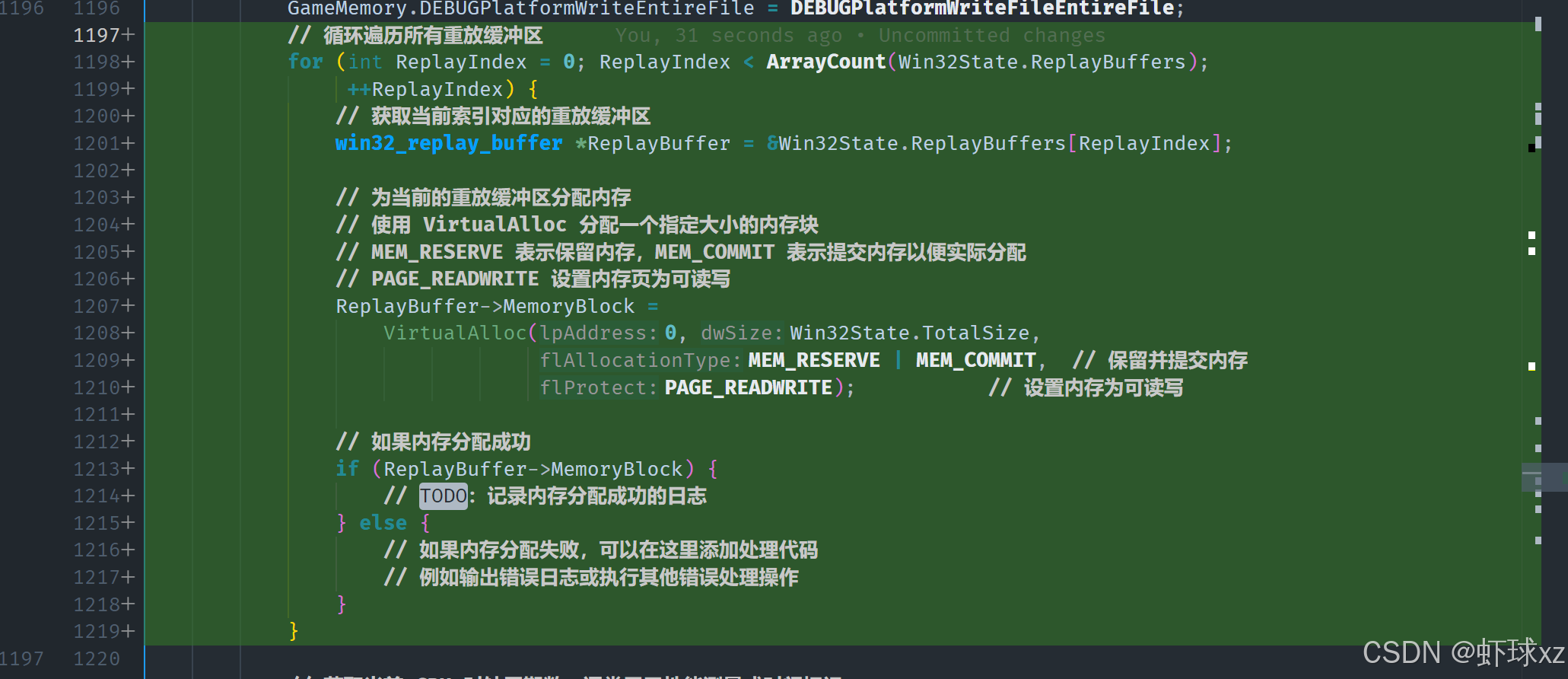Click line number 1213+ in the gutter

(x=103, y=469)
